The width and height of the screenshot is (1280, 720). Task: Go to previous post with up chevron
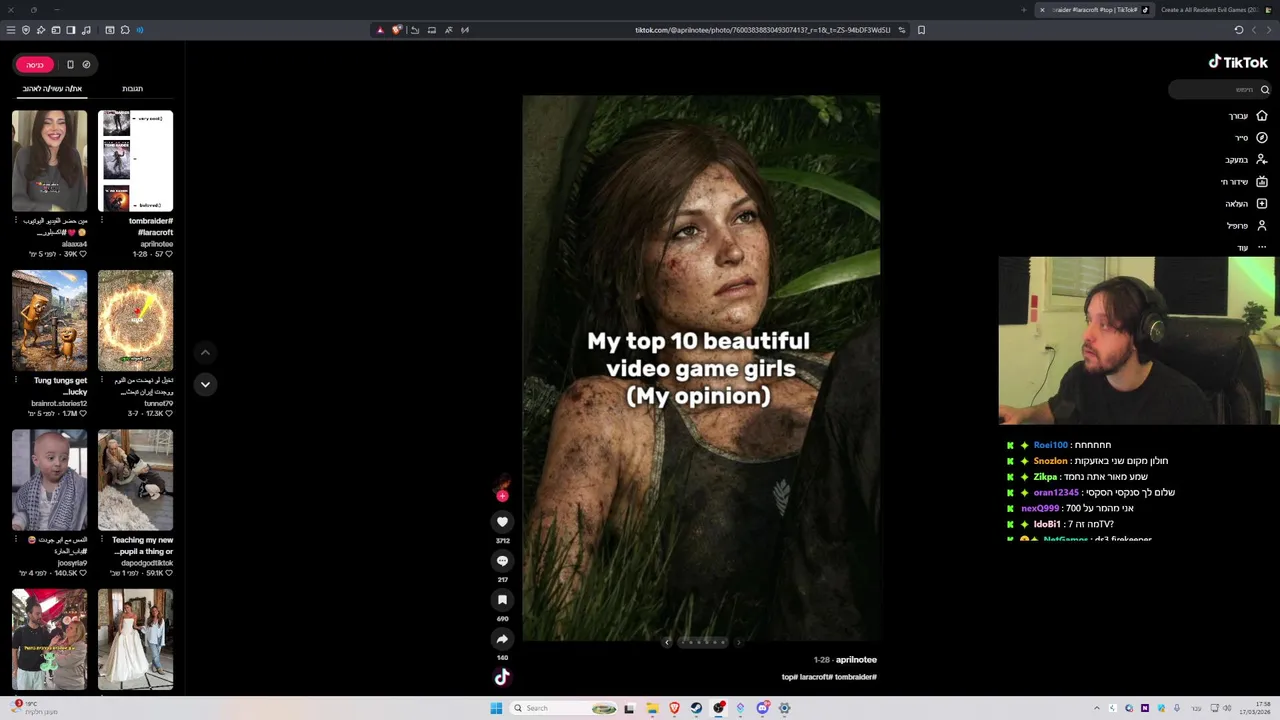pos(205,352)
